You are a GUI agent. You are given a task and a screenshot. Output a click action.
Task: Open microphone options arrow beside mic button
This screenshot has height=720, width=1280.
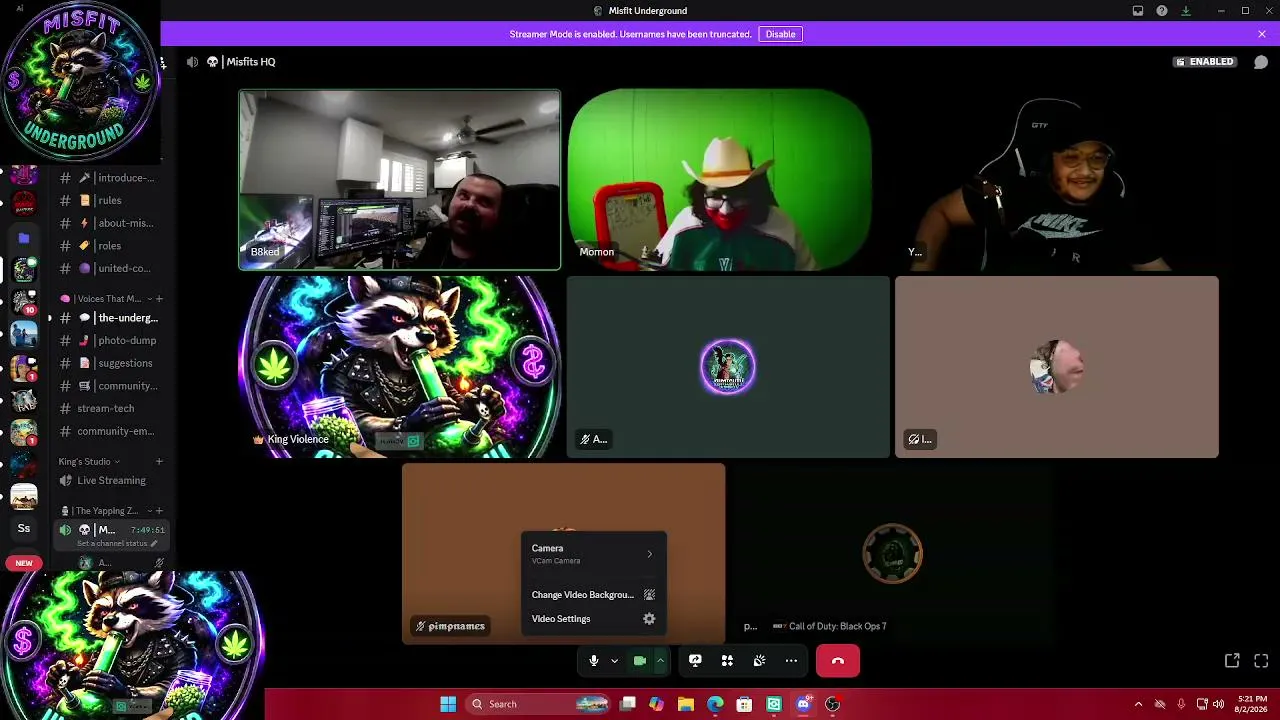pos(614,661)
